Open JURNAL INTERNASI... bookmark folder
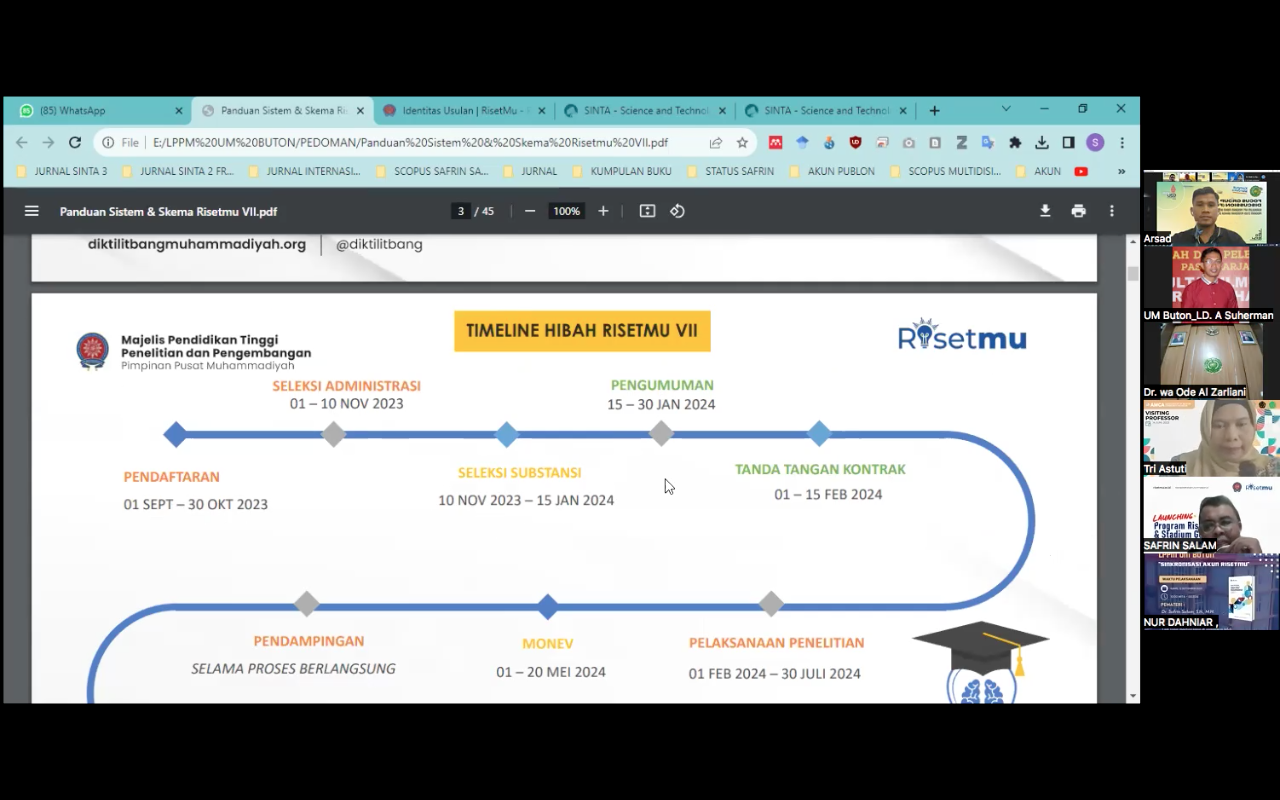The image size is (1280, 800). click(x=304, y=171)
